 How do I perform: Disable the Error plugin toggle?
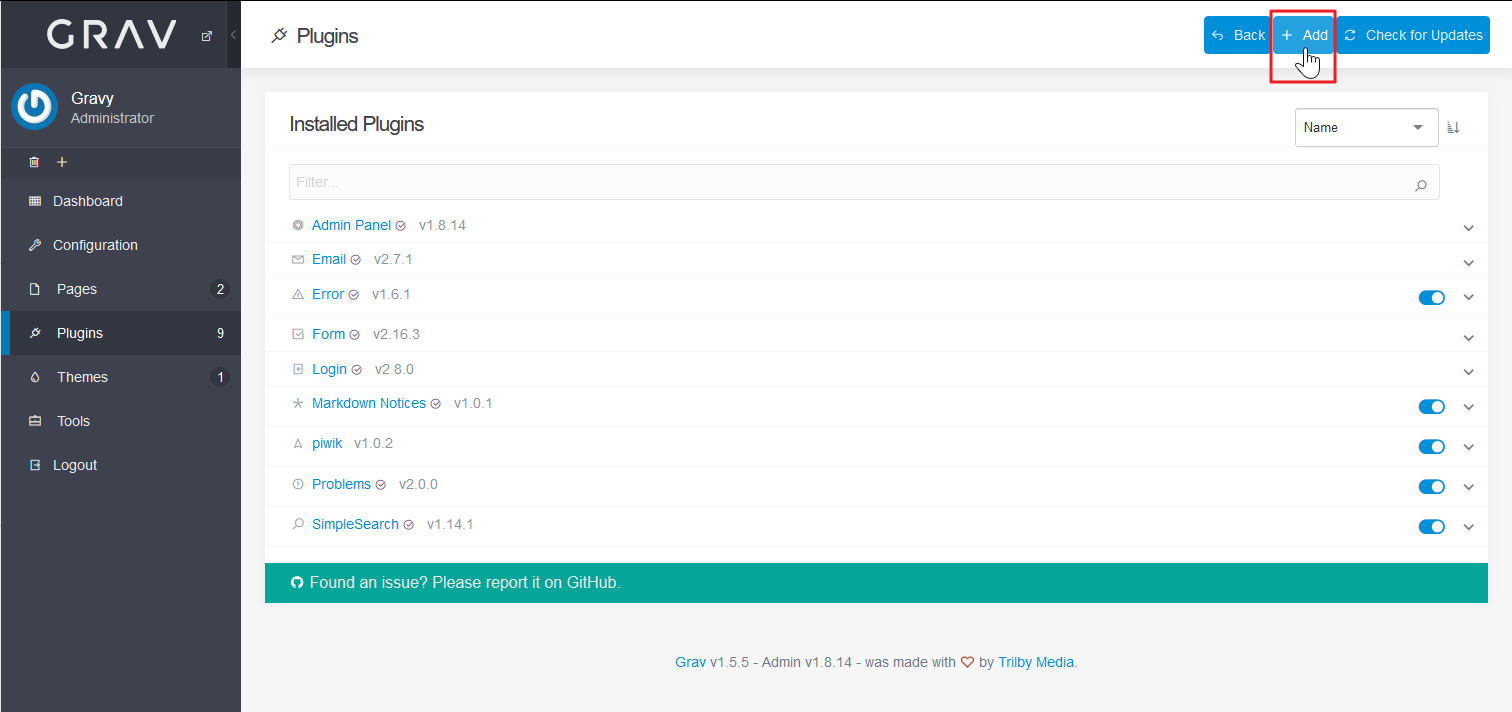pos(1432,297)
